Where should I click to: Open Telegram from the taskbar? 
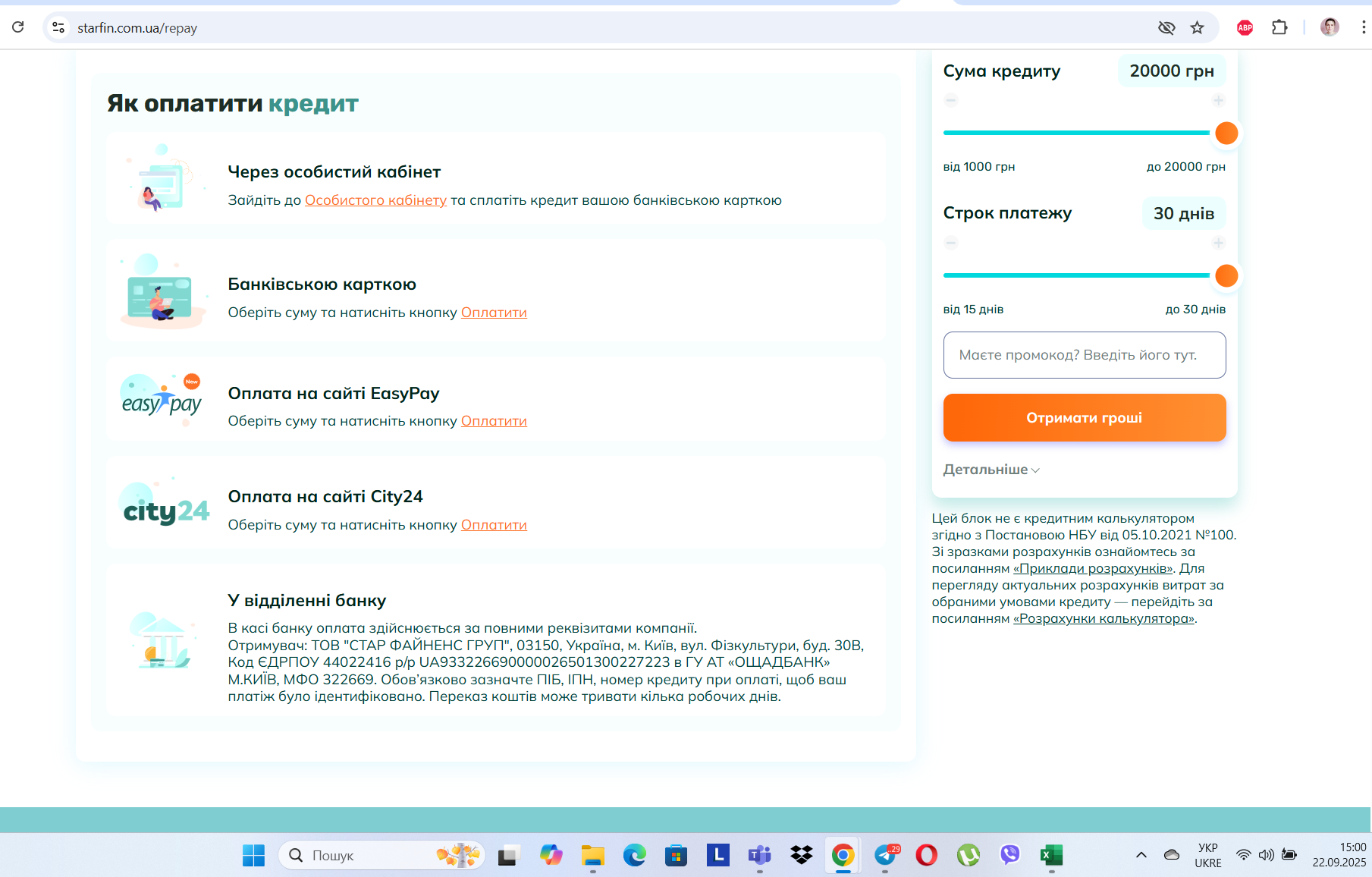tap(886, 856)
